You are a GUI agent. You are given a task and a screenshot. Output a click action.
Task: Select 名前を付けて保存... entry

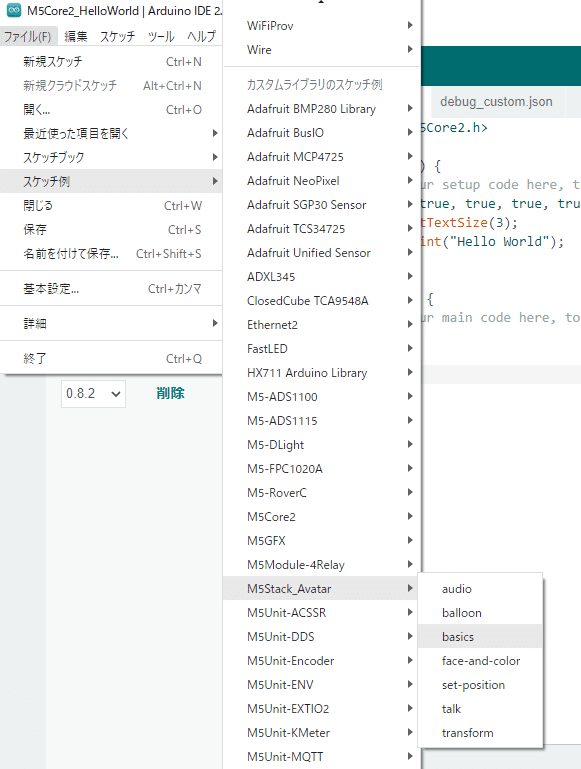coord(111,254)
